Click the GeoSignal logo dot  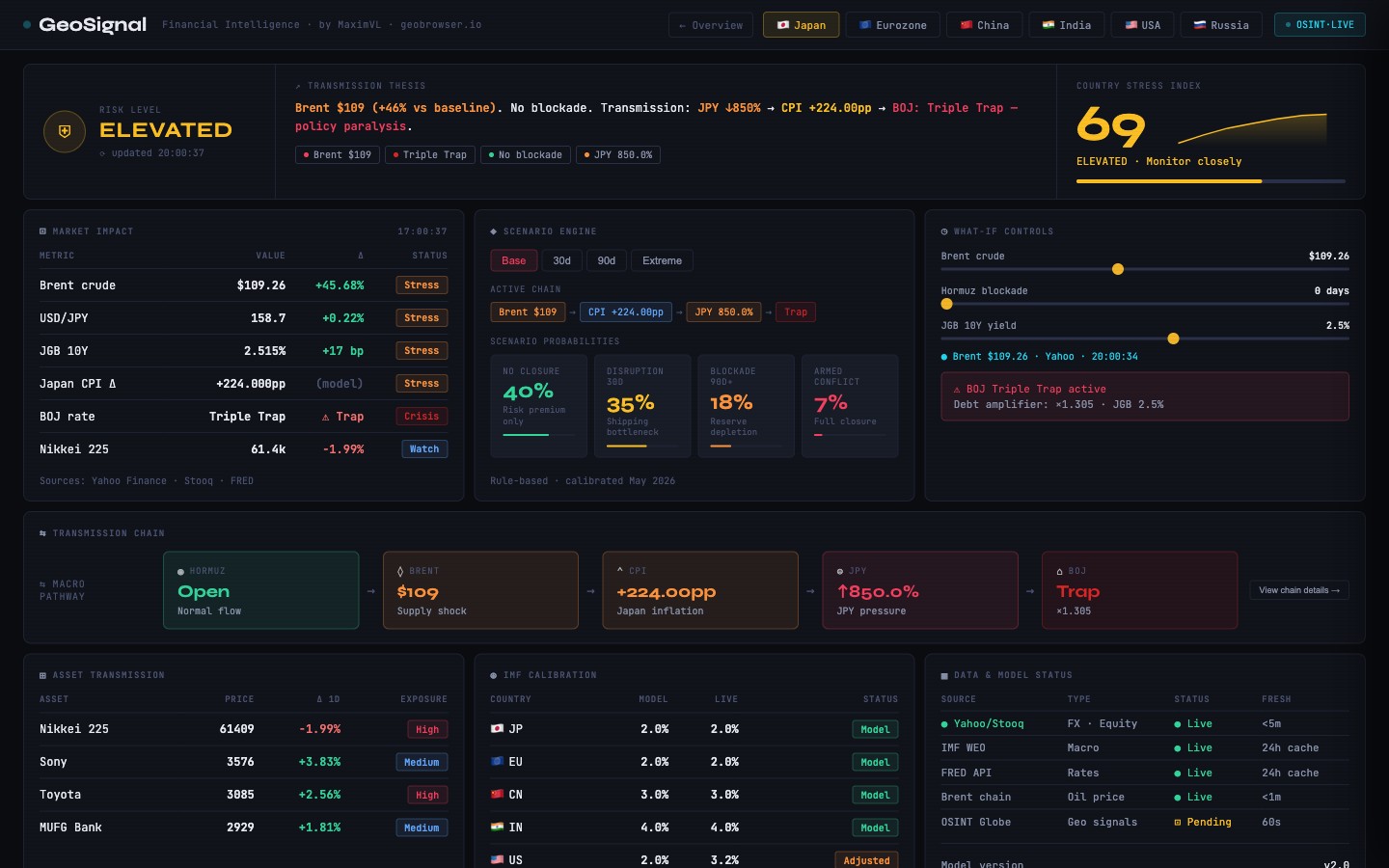(27, 24)
